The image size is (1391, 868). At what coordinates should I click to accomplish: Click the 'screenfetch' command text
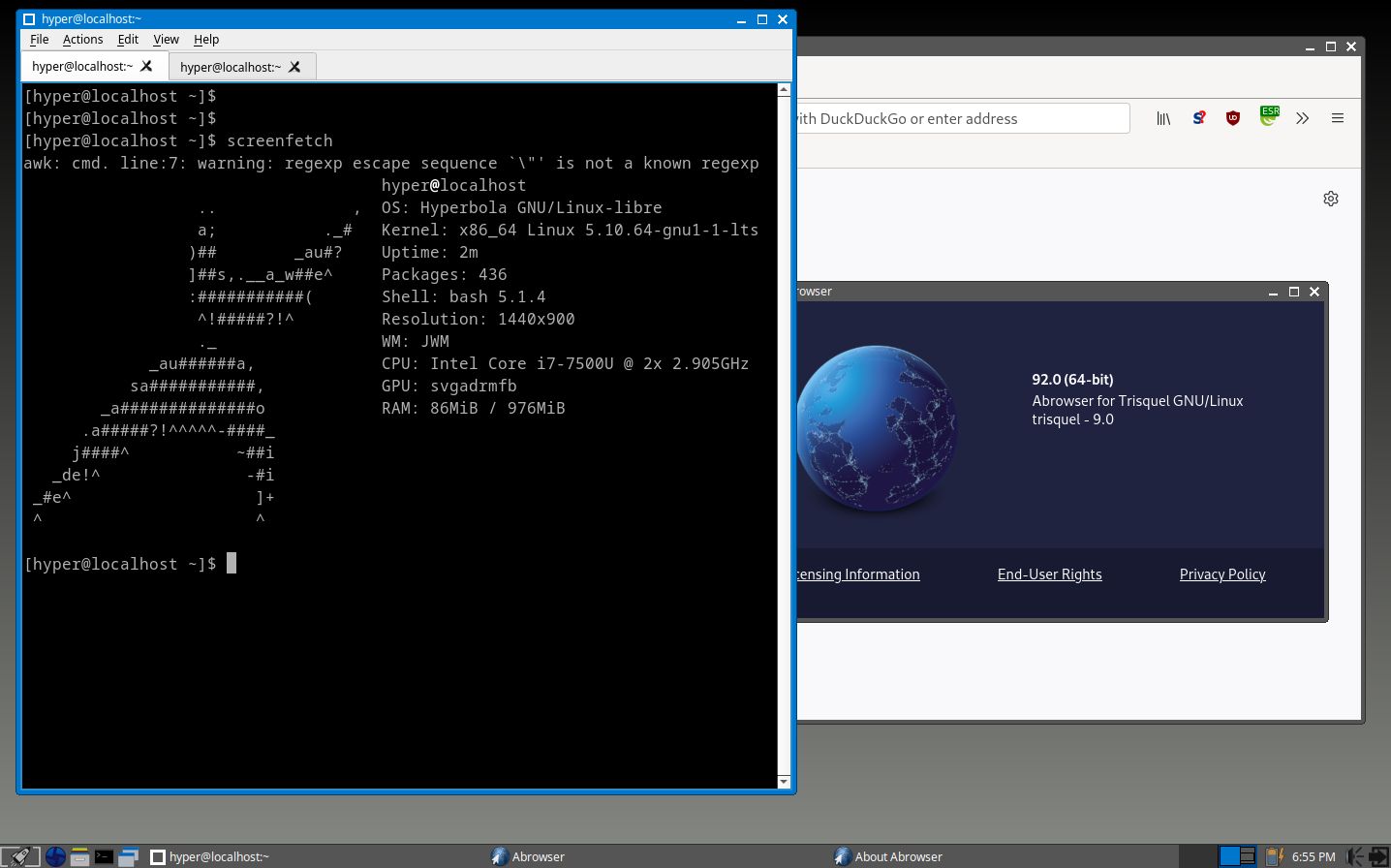click(280, 140)
